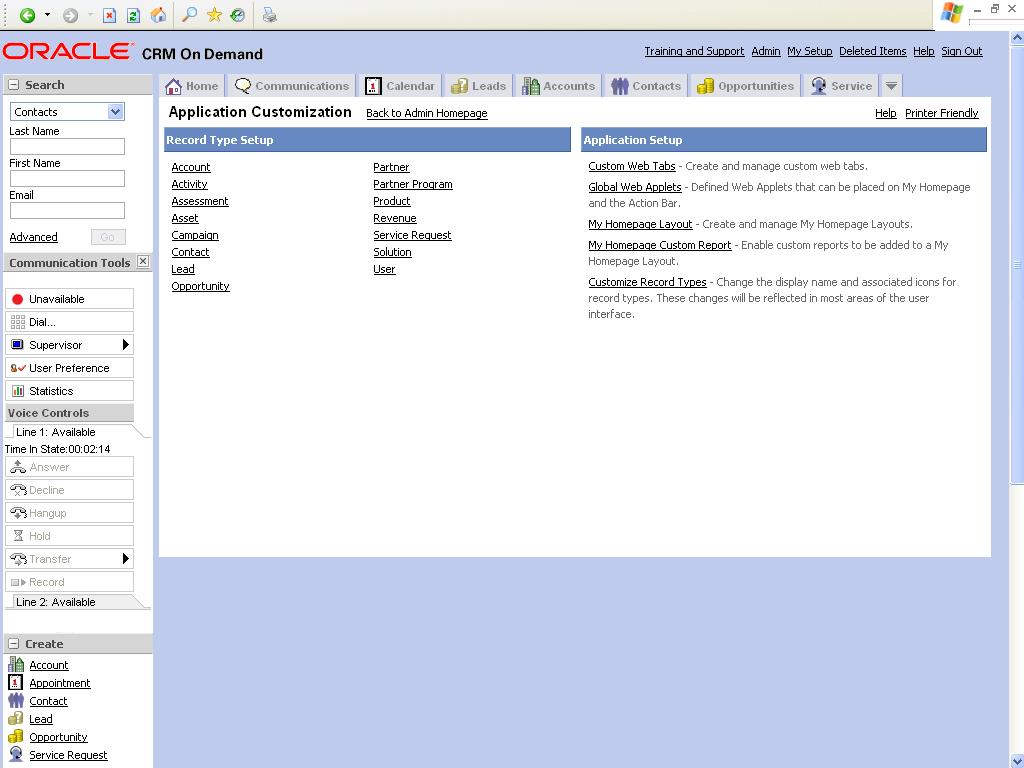Open the additional tabs dropdown arrow
Image resolution: width=1024 pixels, height=768 pixels.
coord(891,86)
